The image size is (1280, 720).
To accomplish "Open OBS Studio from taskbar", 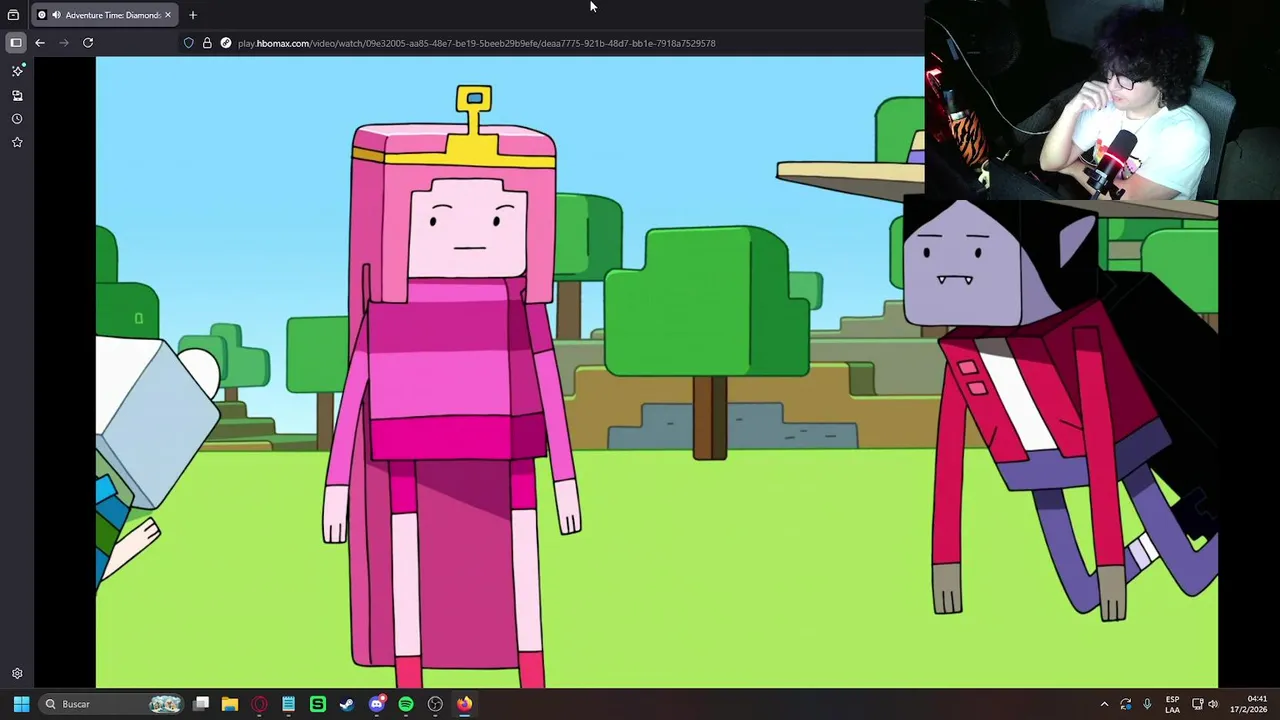I will [435, 704].
